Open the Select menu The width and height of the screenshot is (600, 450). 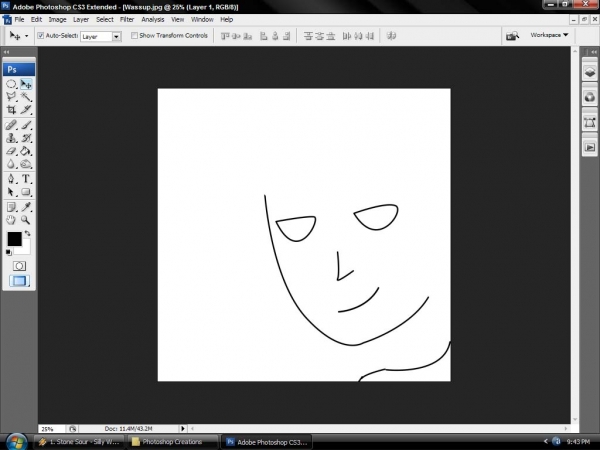[104, 20]
